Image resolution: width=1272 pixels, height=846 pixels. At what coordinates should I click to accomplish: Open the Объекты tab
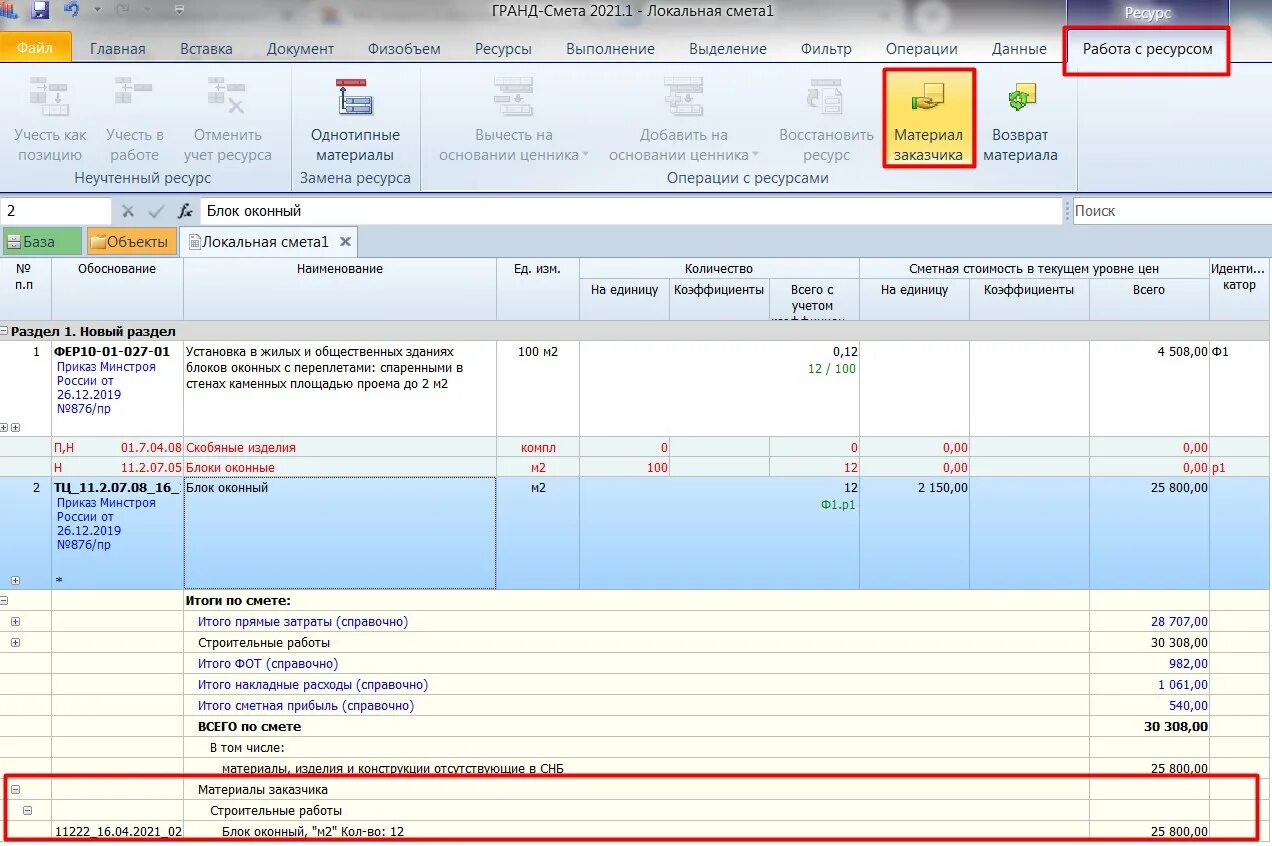[132, 241]
